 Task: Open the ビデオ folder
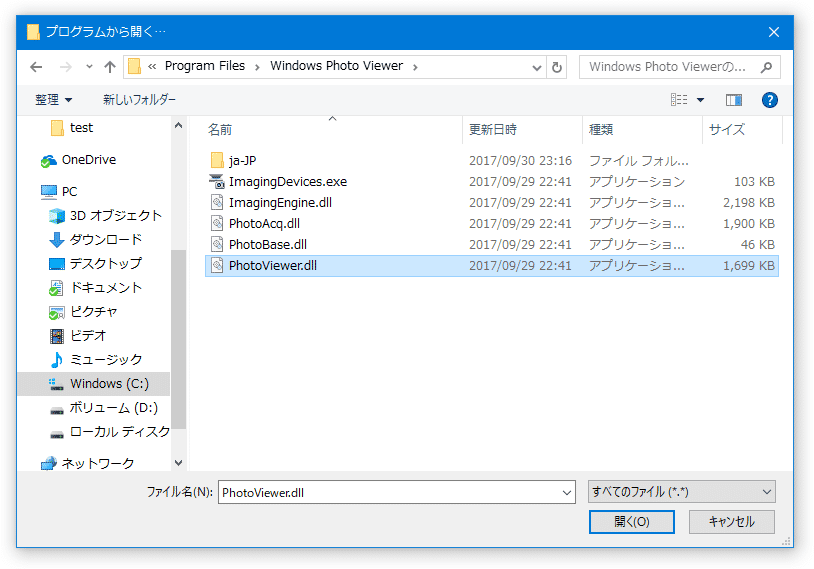click(x=78, y=335)
